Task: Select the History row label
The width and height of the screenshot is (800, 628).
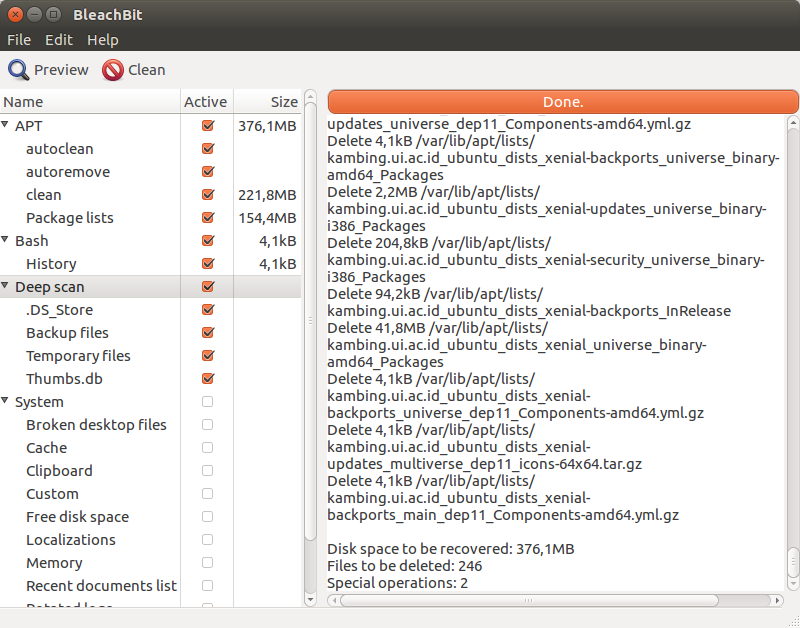Action: (x=51, y=264)
